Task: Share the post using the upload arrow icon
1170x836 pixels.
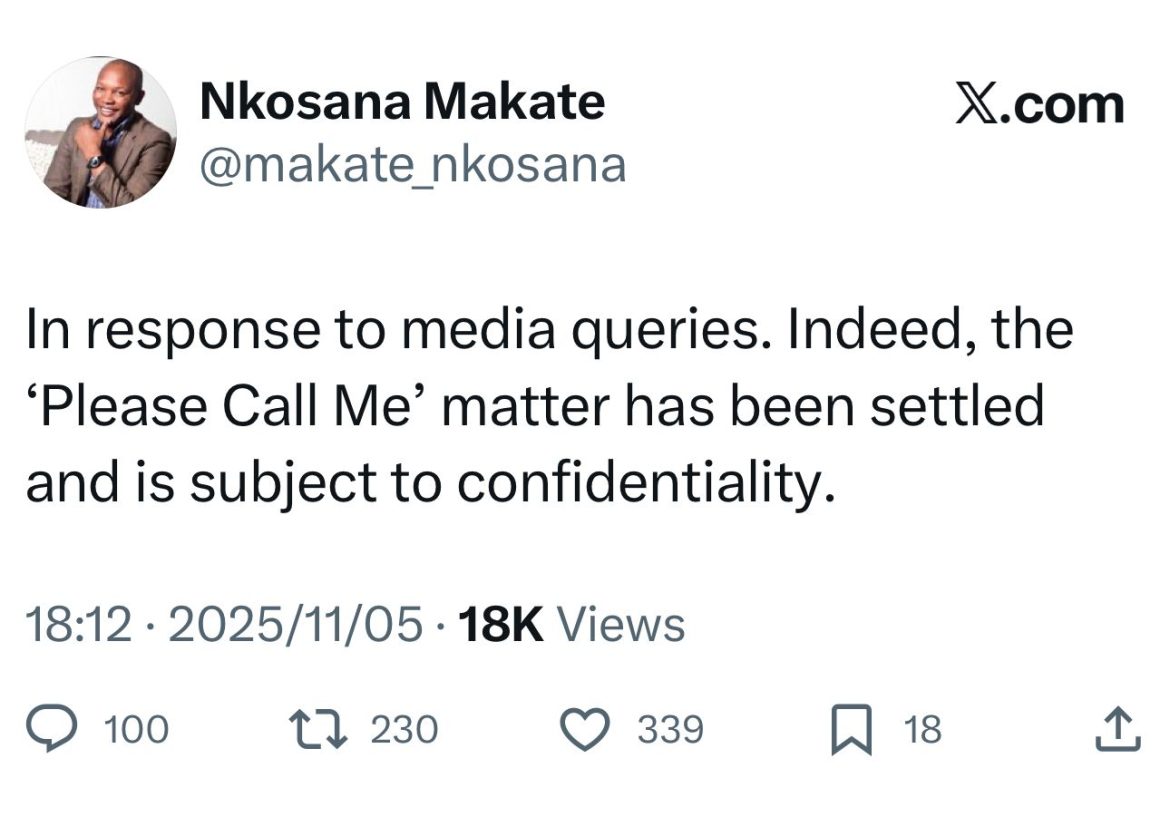Action: click(1117, 729)
